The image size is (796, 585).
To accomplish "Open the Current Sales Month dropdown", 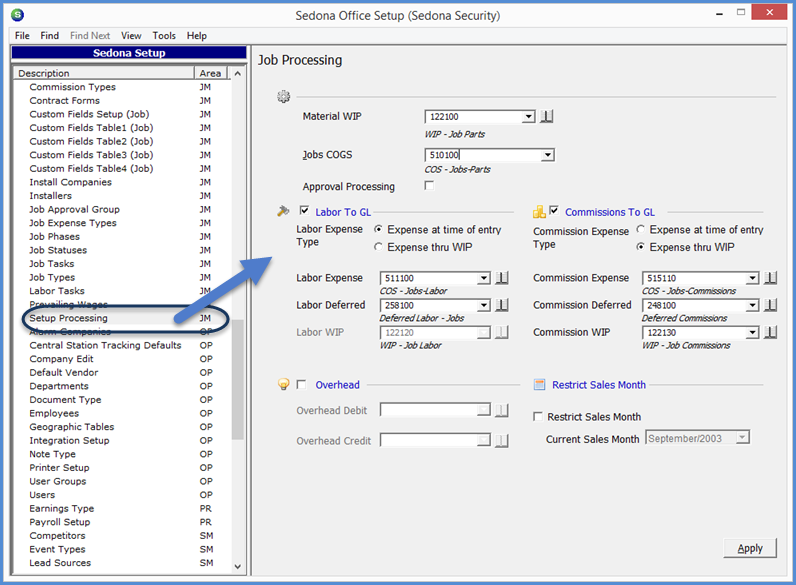I will tap(743, 437).
